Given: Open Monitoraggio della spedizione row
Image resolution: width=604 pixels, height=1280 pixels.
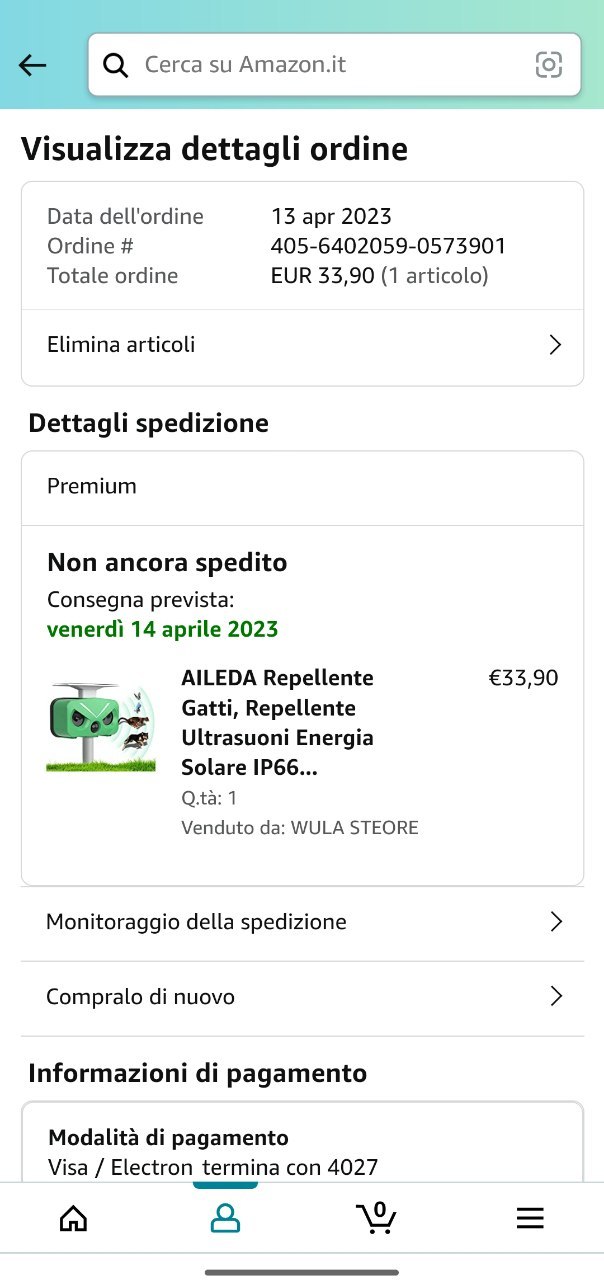Looking at the screenshot, I should 302,923.
